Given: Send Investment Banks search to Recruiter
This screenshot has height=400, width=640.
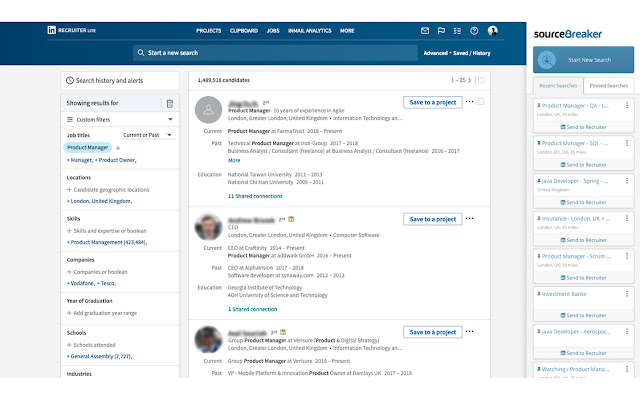Looking at the screenshot, I should point(583,316).
